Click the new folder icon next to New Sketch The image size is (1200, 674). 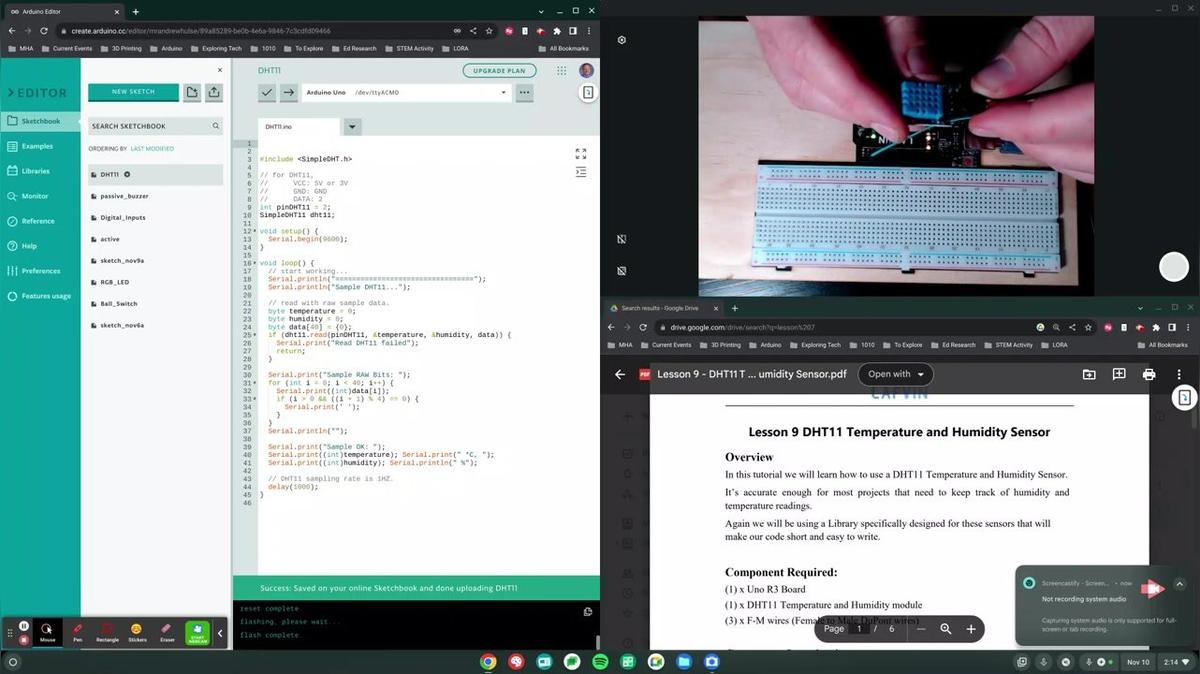[192, 92]
